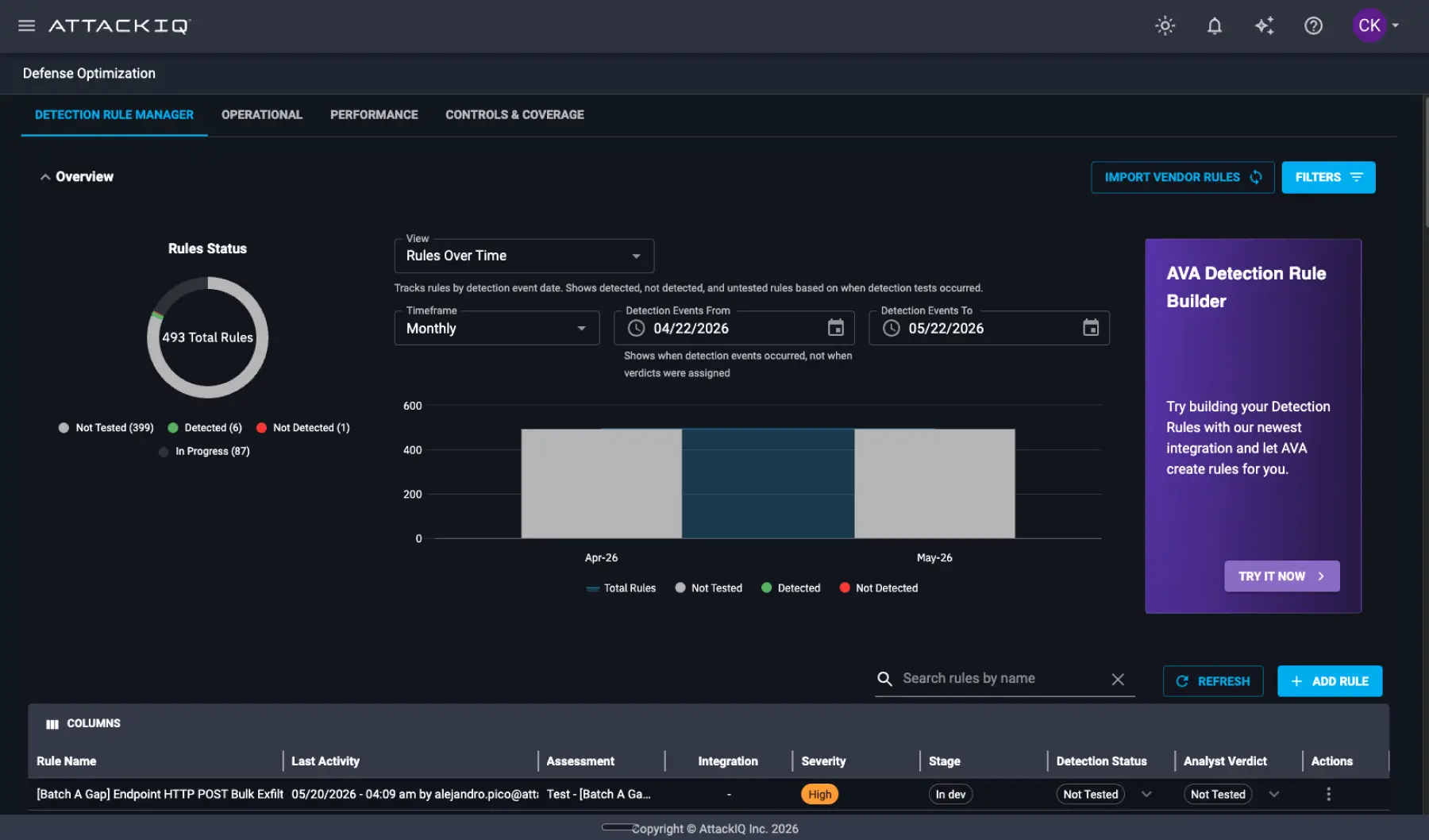
Task: Open calendar for Detection Events To
Action: point(1091,328)
